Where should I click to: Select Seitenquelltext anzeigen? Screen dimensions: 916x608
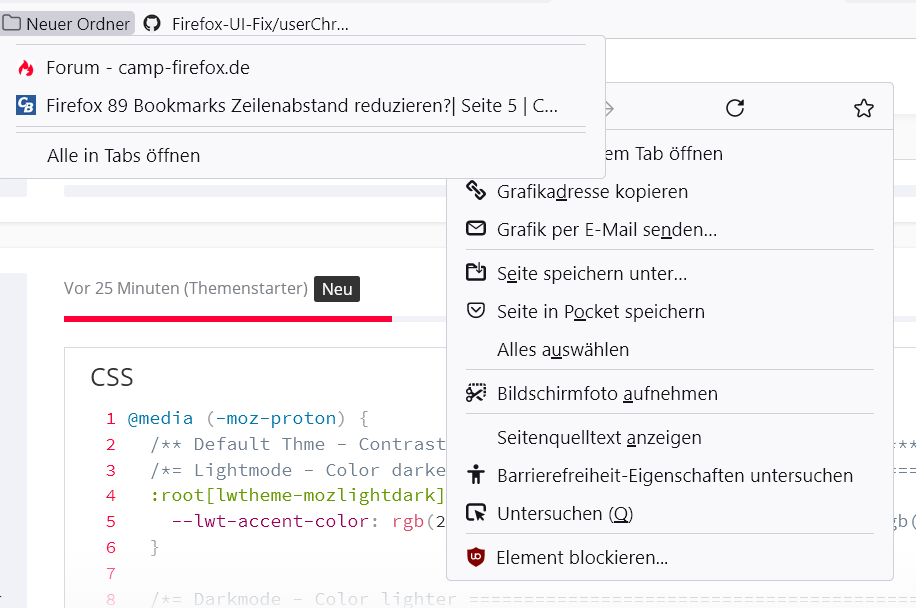pos(599,437)
